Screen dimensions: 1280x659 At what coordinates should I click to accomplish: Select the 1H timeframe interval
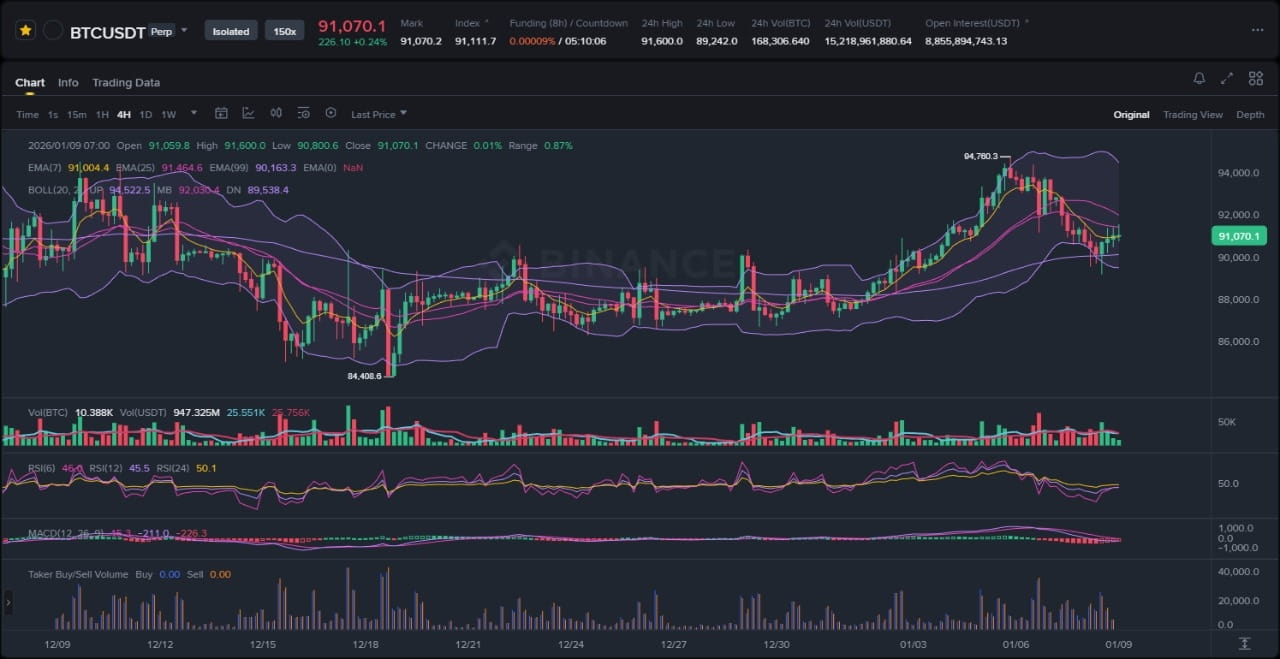tap(102, 115)
